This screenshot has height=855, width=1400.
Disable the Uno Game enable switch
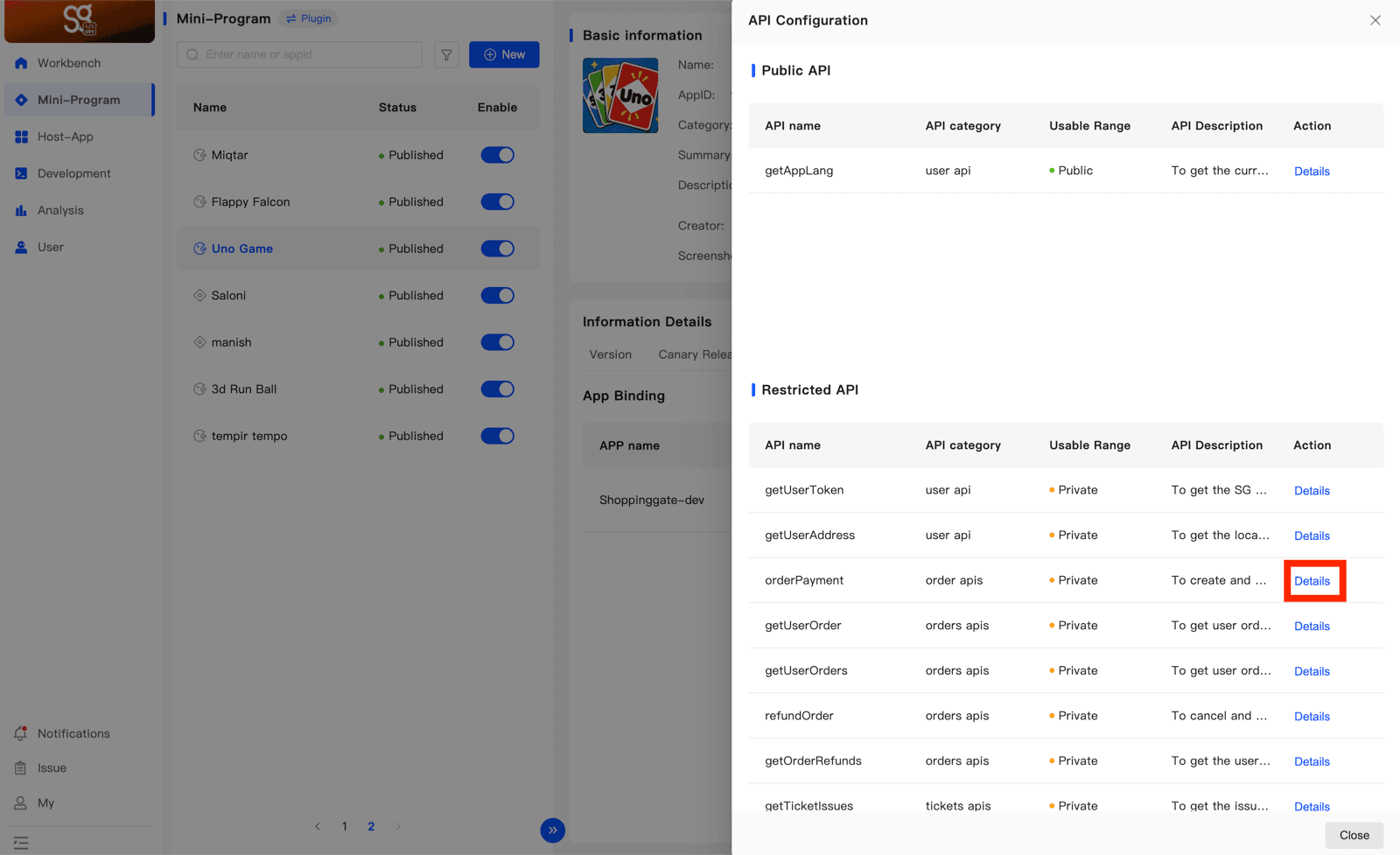click(x=497, y=249)
